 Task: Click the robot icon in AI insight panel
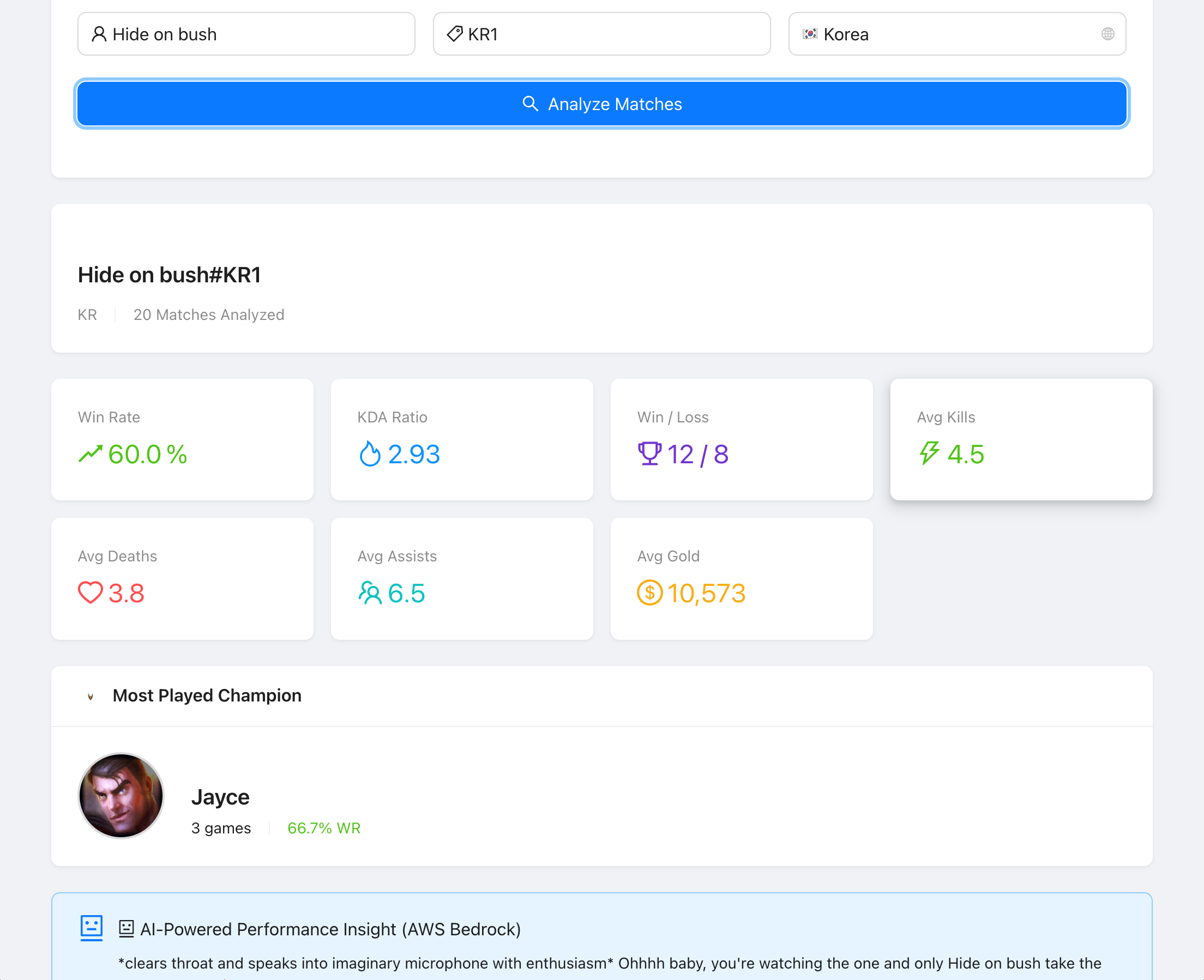pos(92,928)
